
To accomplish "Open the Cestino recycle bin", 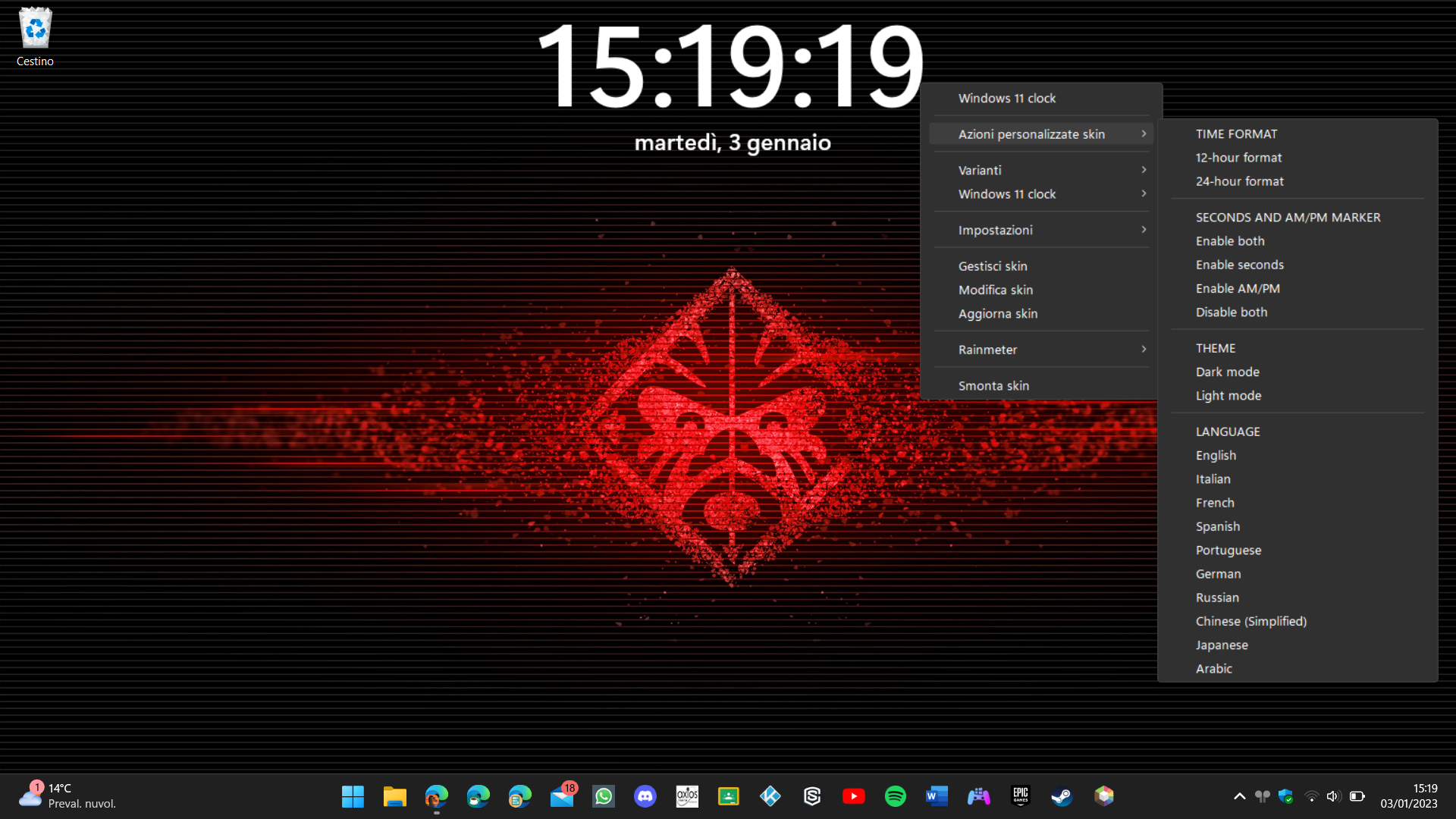I will click(34, 30).
